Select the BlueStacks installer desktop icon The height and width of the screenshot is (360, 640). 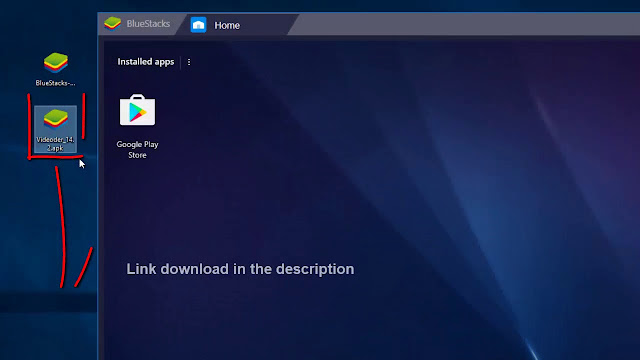pyautogui.click(x=56, y=69)
